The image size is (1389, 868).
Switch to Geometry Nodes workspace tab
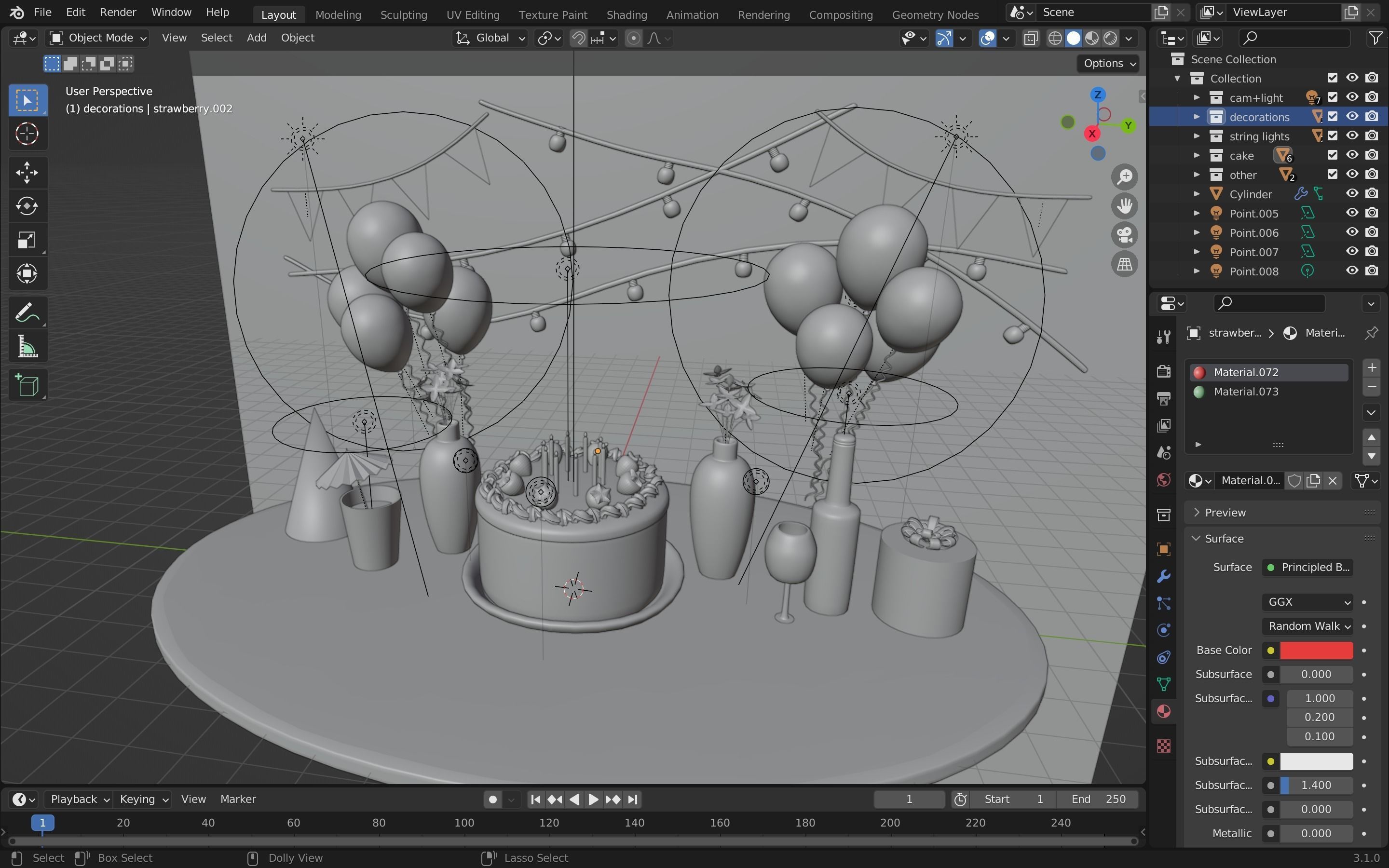click(x=935, y=14)
